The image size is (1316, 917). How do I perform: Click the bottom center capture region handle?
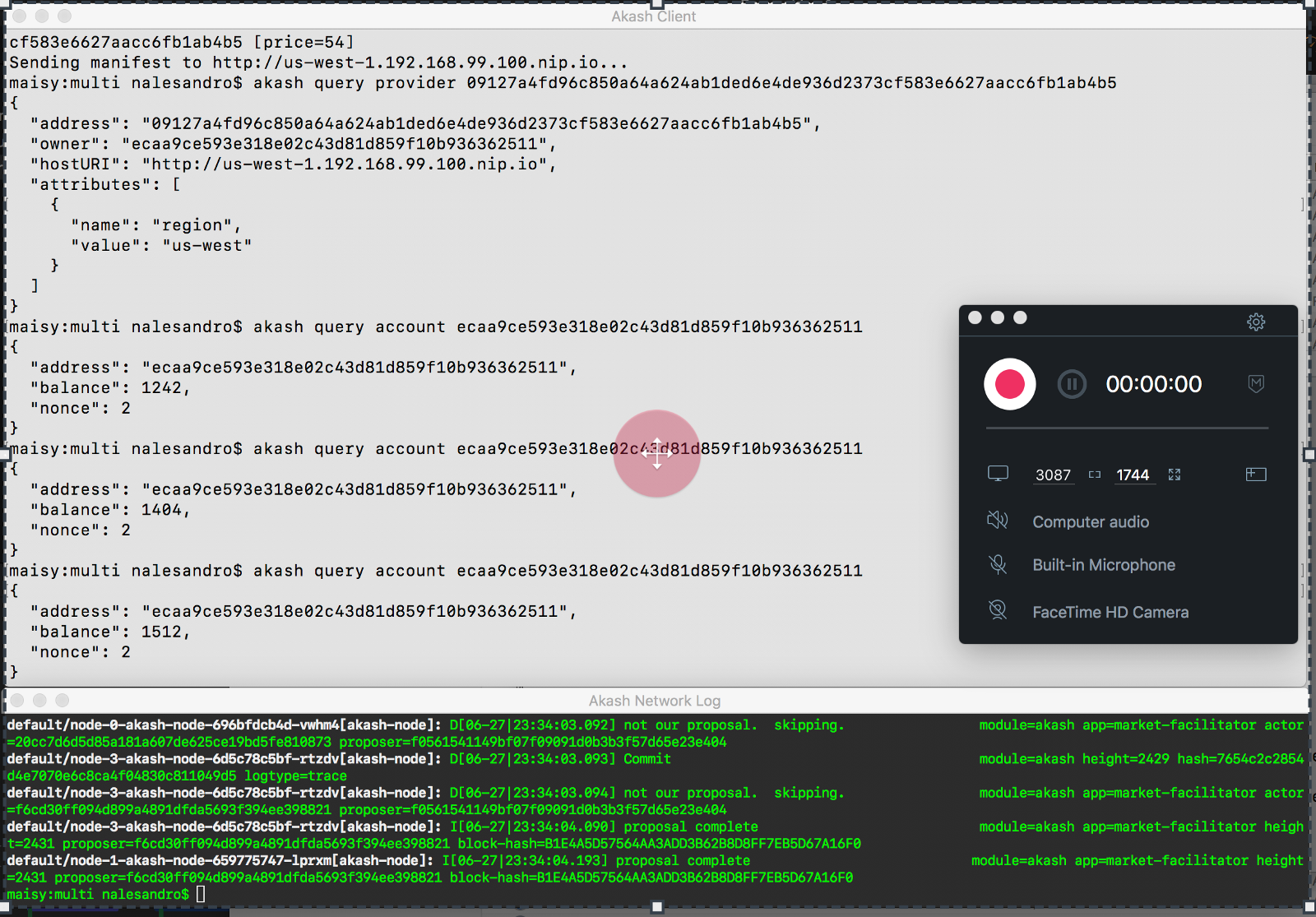pos(657,907)
